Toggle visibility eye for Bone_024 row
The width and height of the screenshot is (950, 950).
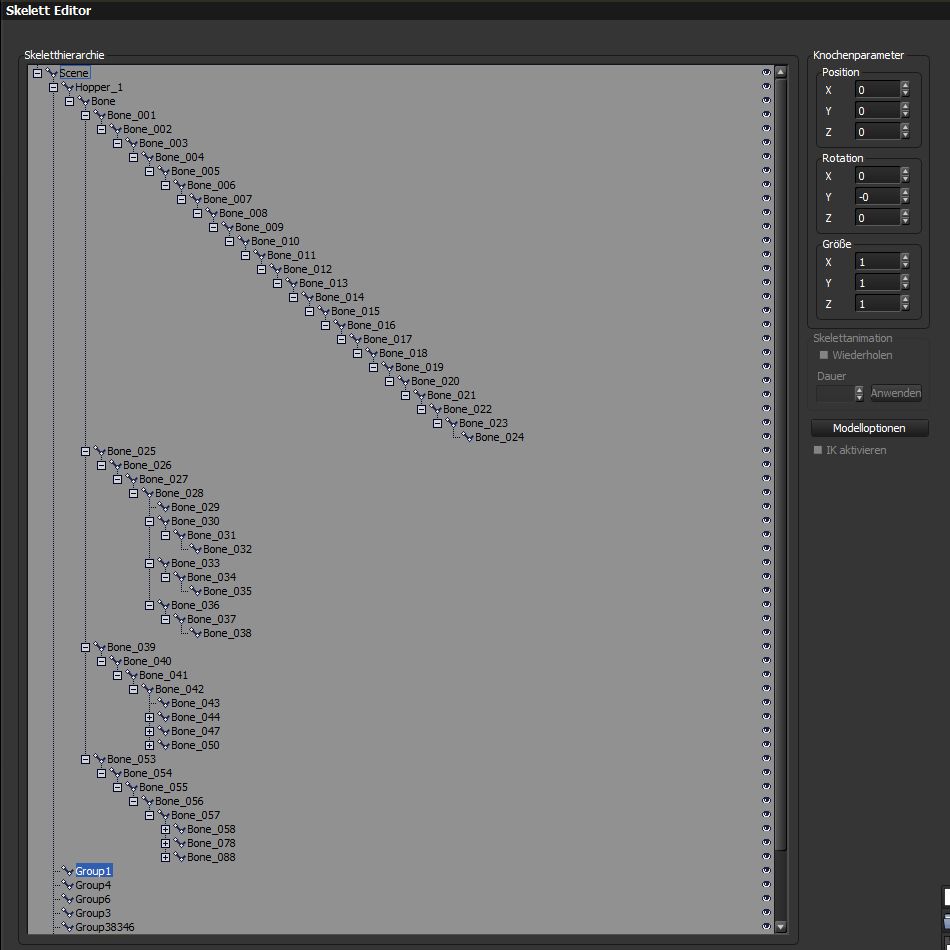pyautogui.click(x=766, y=436)
